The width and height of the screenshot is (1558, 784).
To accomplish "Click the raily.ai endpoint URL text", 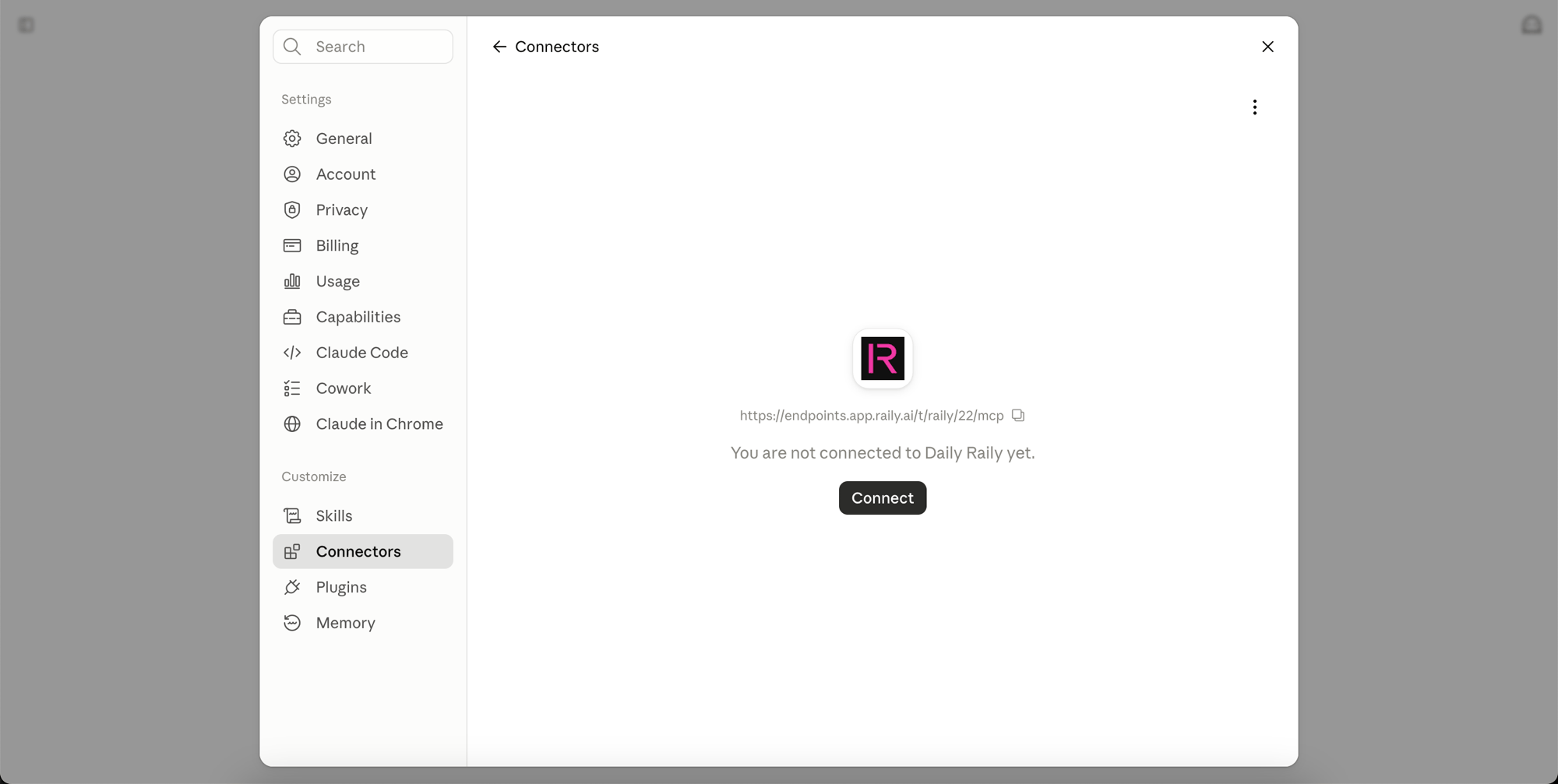I will pyautogui.click(x=872, y=416).
